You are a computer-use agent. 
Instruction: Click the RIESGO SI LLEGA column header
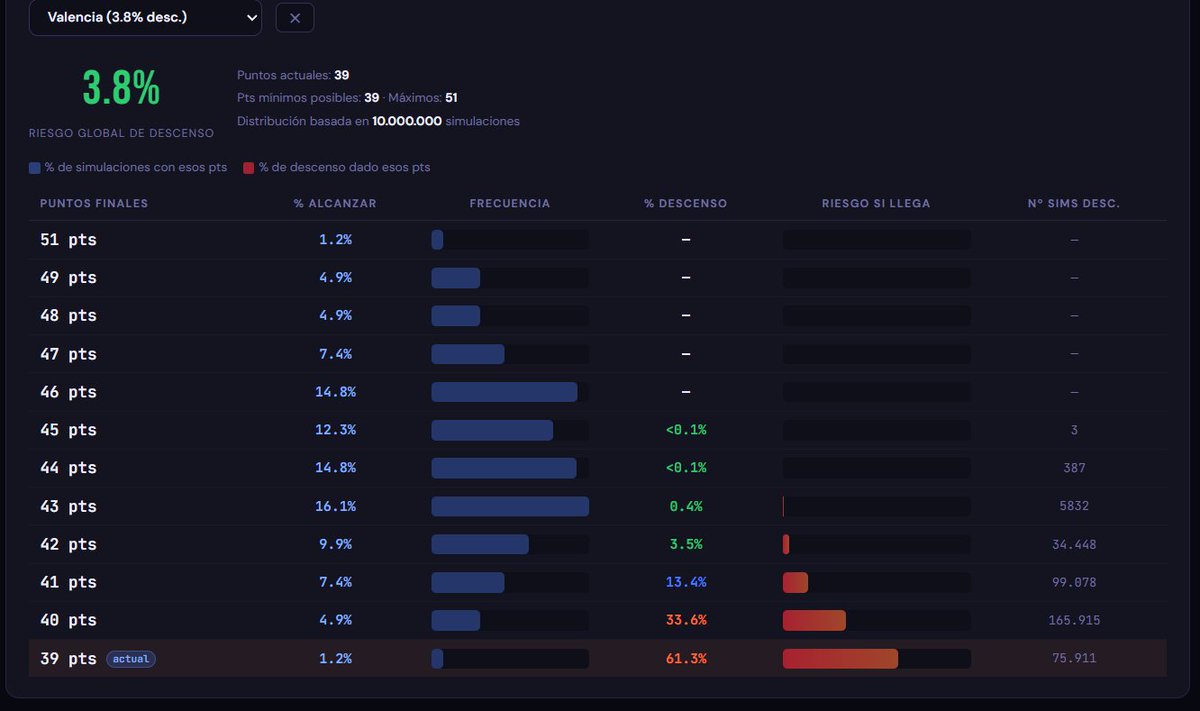pyautogui.click(x=876, y=203)
